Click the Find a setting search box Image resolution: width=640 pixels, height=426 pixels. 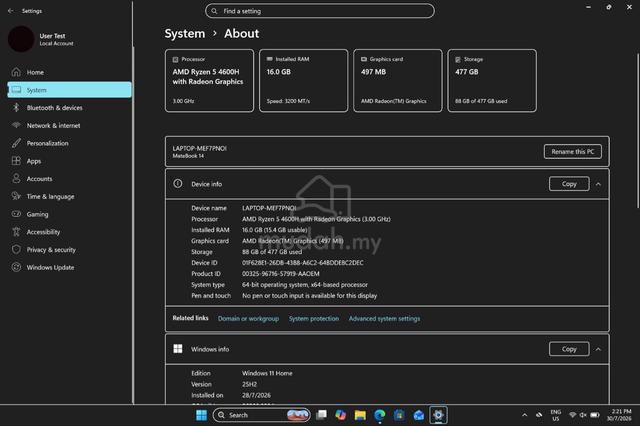coord(320,11)
